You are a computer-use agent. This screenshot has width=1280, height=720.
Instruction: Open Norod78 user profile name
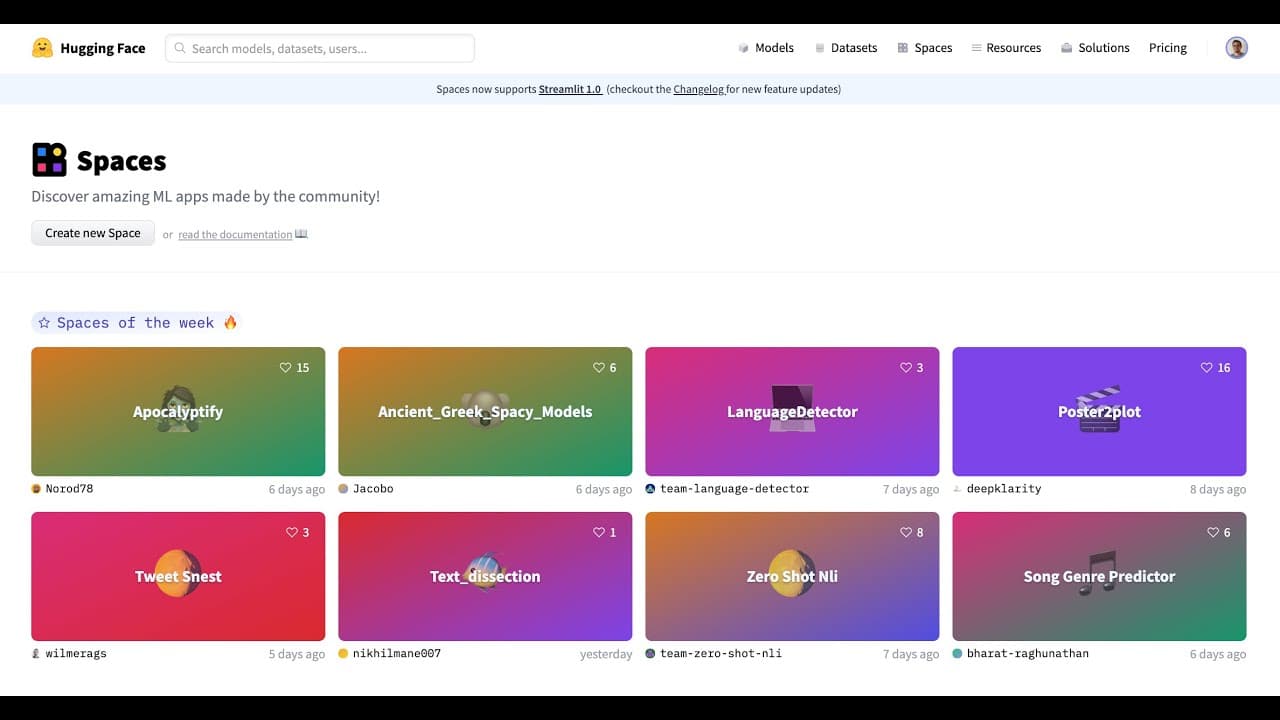[69, 489]
